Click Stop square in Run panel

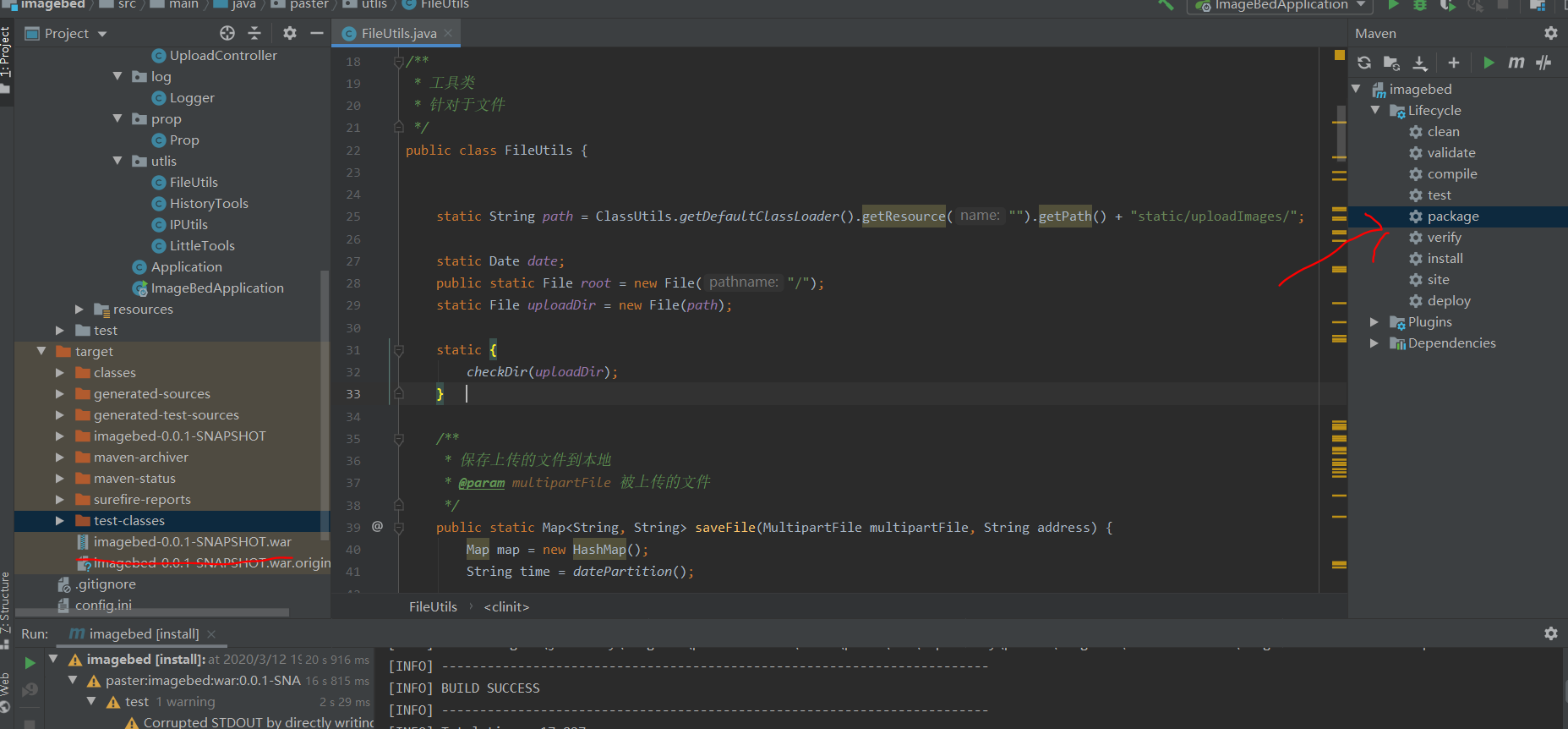pos(30,725)
